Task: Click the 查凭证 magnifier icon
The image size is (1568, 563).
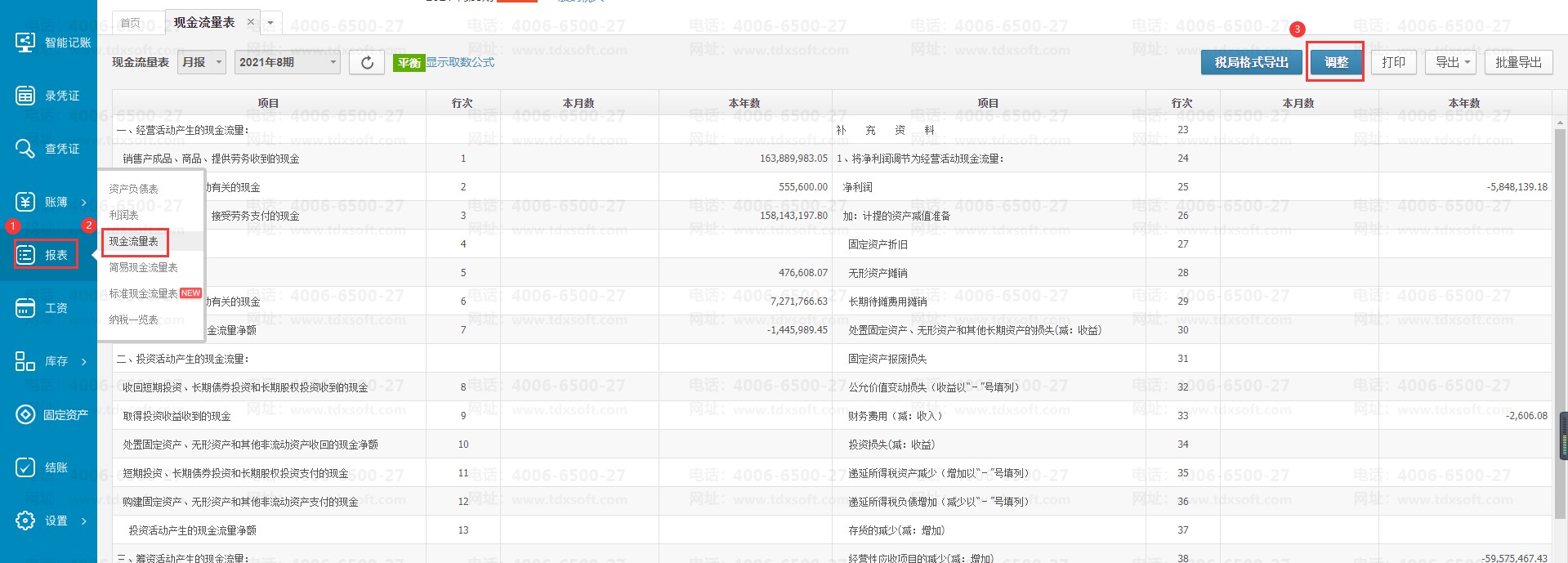Action: (25, 149)
